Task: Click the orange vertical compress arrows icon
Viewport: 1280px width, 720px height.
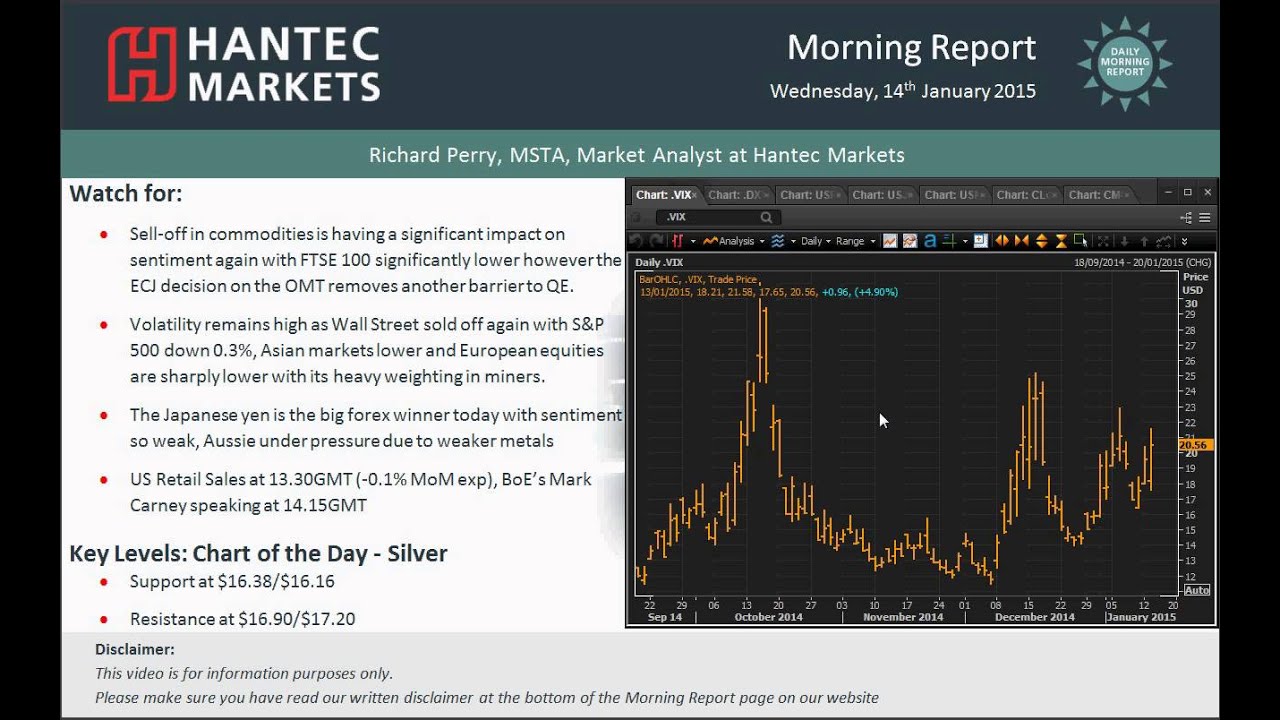Action: click(1061, 241)
